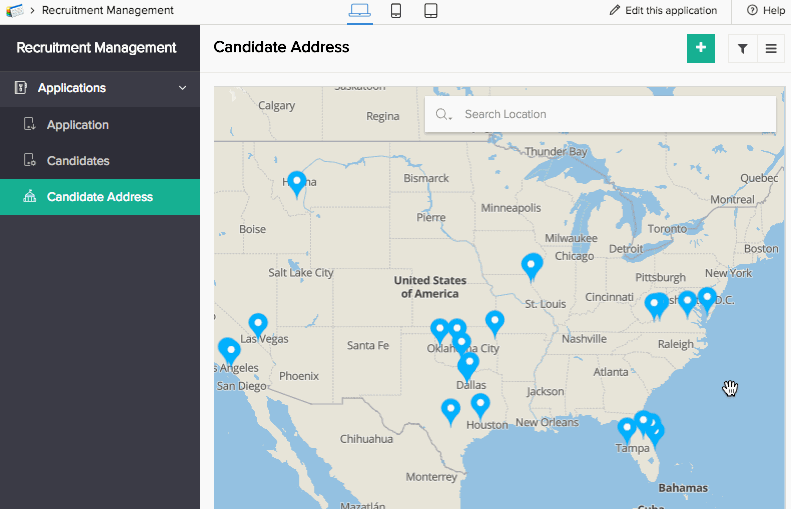Click the Boise map label
The image size is (791, 509).
click(x=252, y=229)
